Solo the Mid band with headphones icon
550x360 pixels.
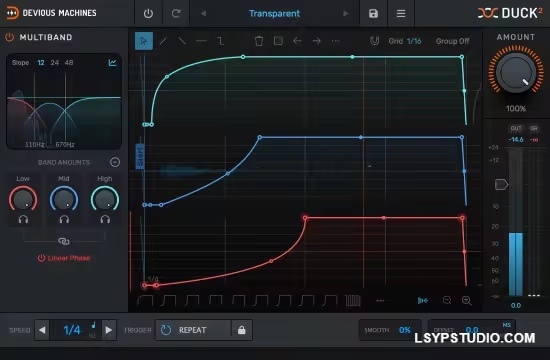pos(64,220)
